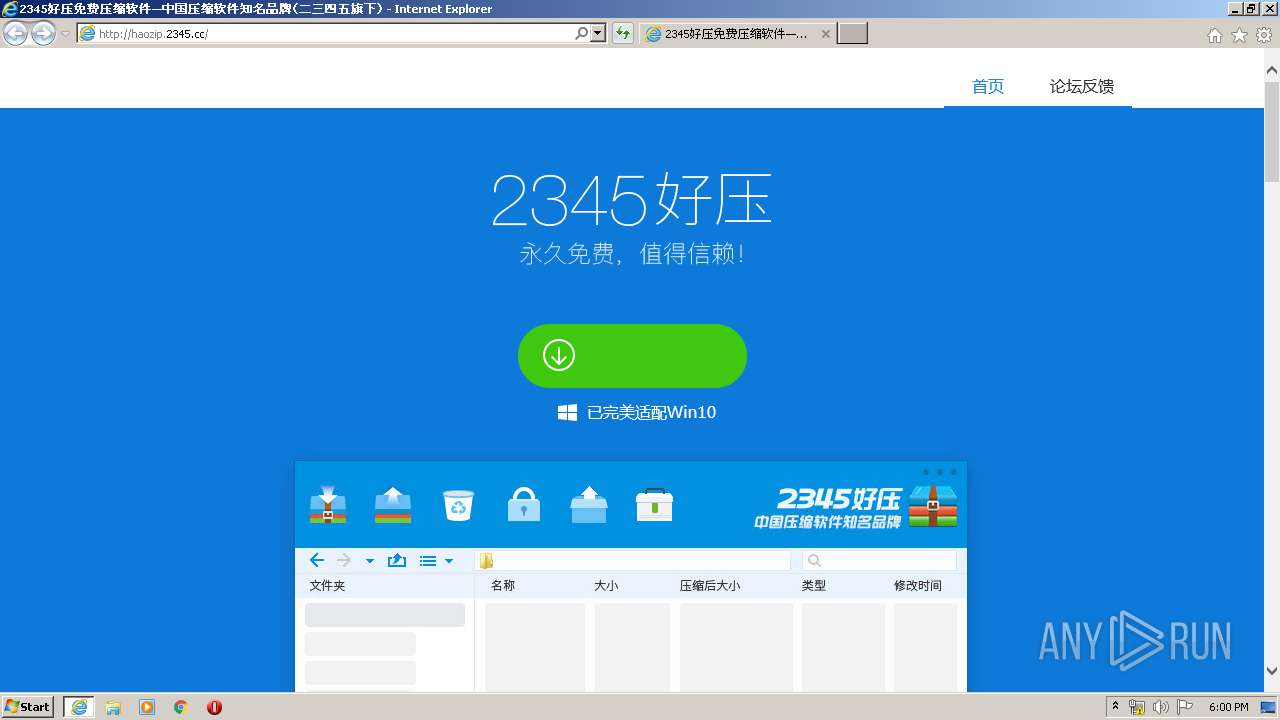
Task: Click the 名称 column header
Action: [x=503, y=585]
